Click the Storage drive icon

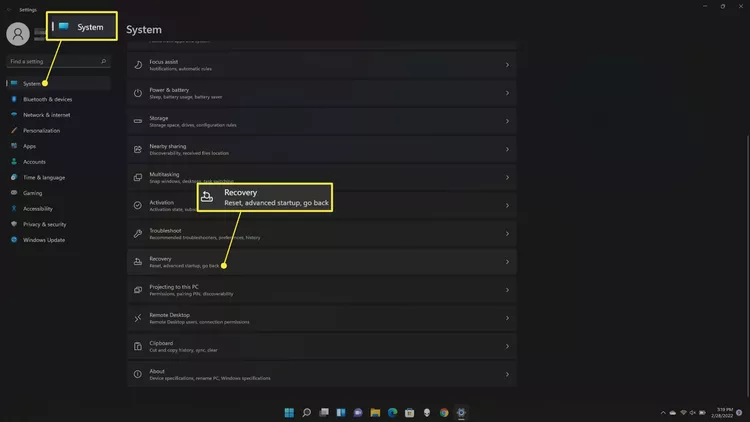pos(138,121)
